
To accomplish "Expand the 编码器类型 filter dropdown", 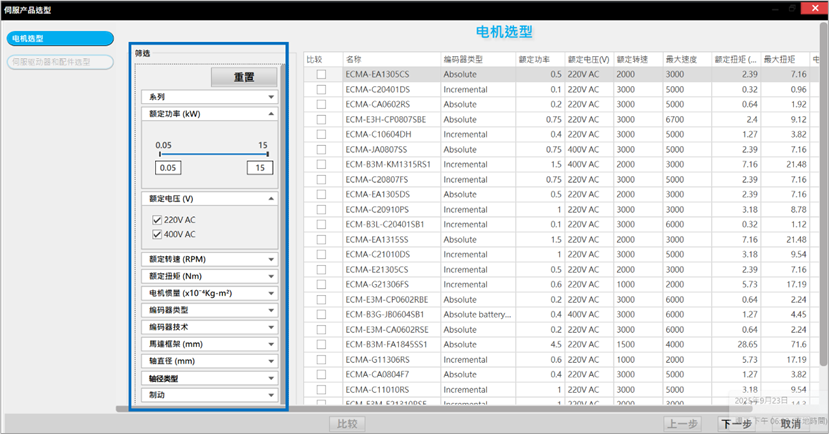I will point(209,310).
